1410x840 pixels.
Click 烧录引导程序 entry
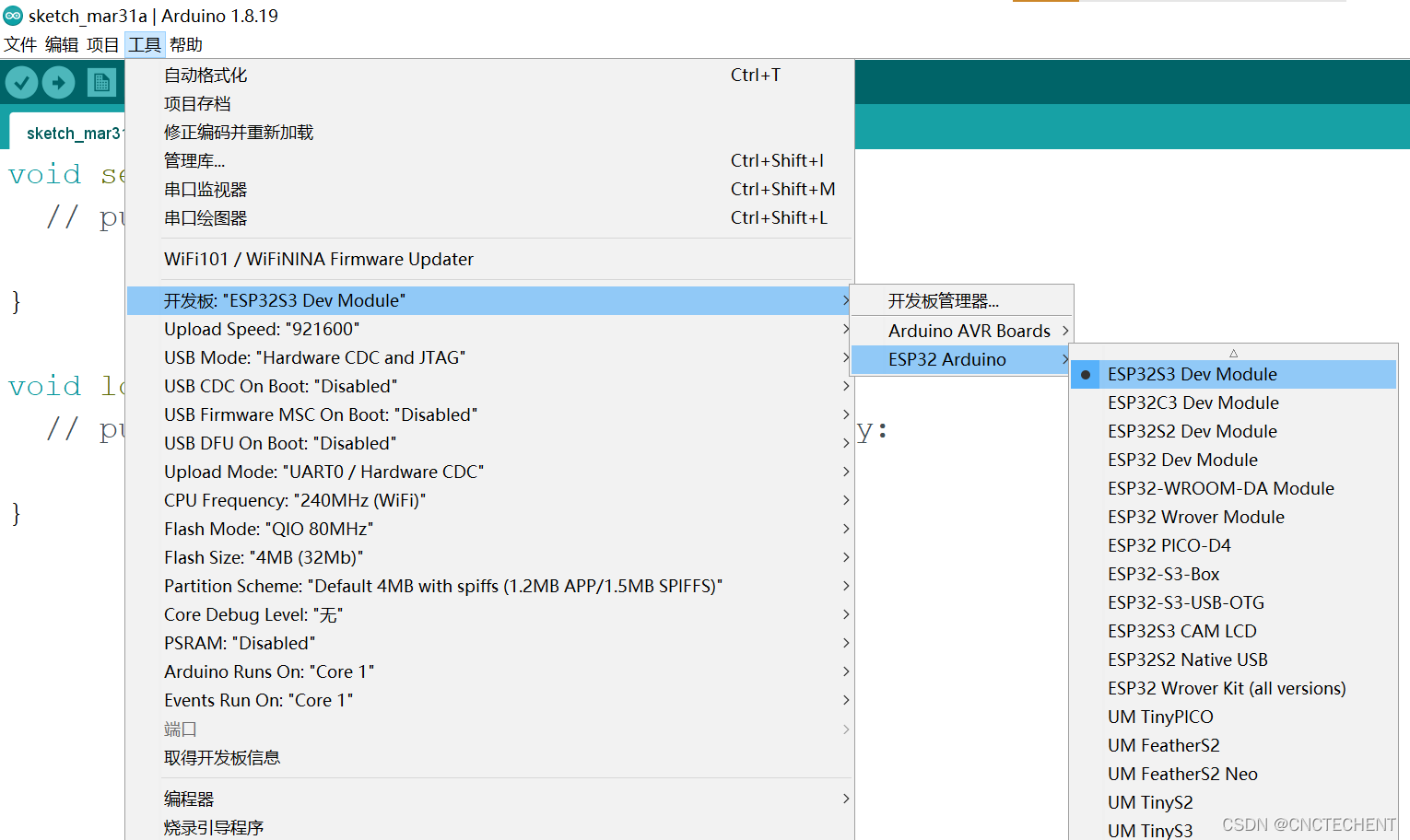[489, 827]
